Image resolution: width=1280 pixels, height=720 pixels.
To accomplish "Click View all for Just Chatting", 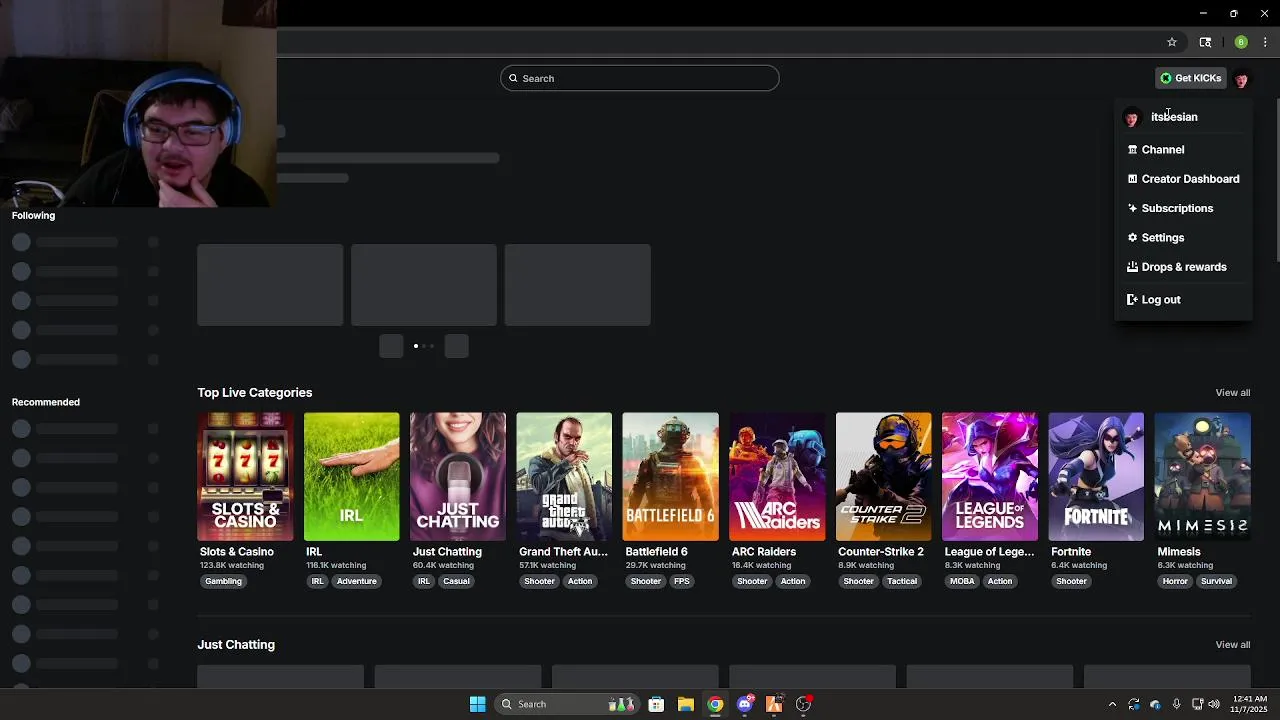I will tap(1232, 645).
